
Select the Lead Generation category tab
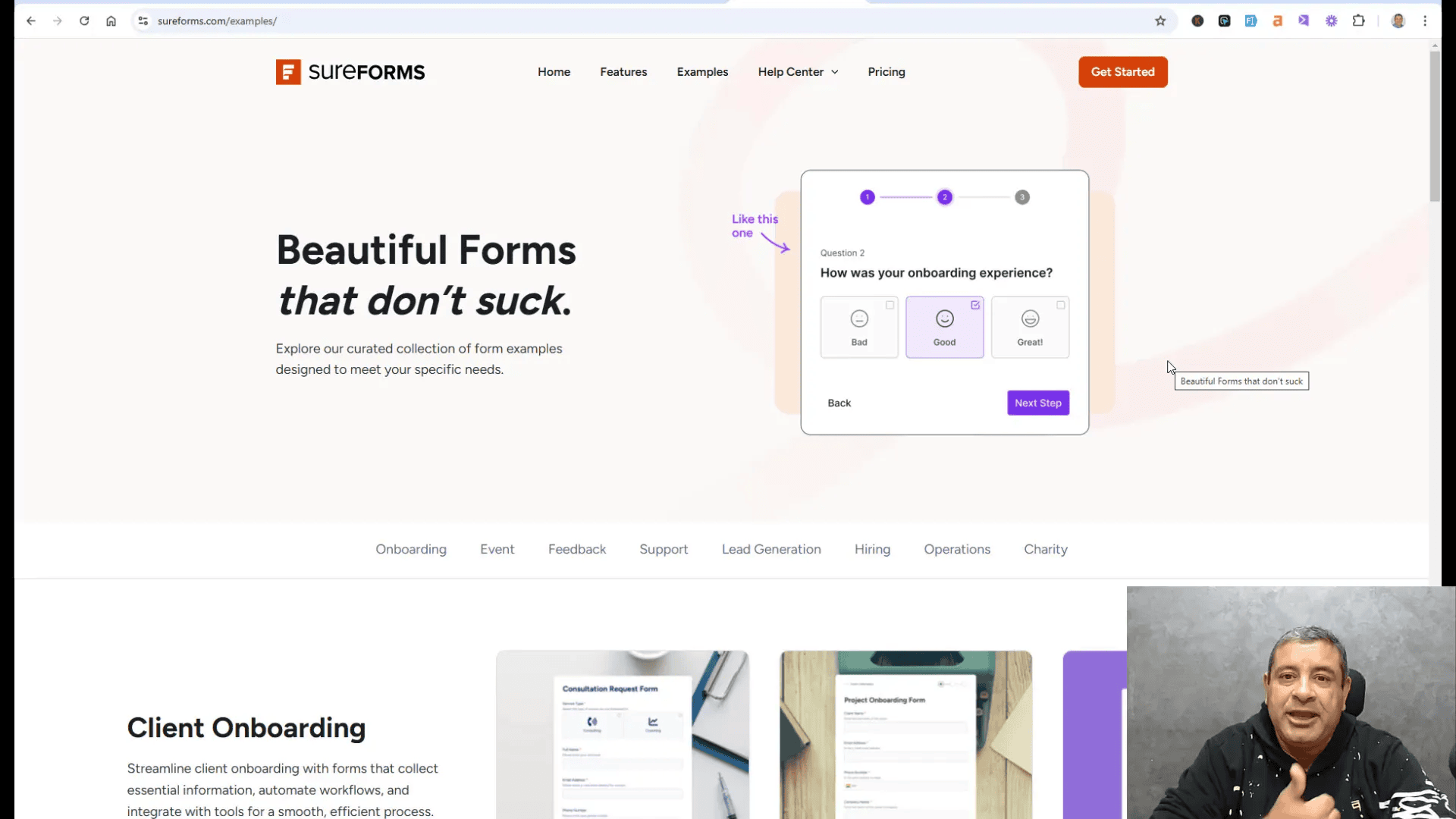coord(771,549)
